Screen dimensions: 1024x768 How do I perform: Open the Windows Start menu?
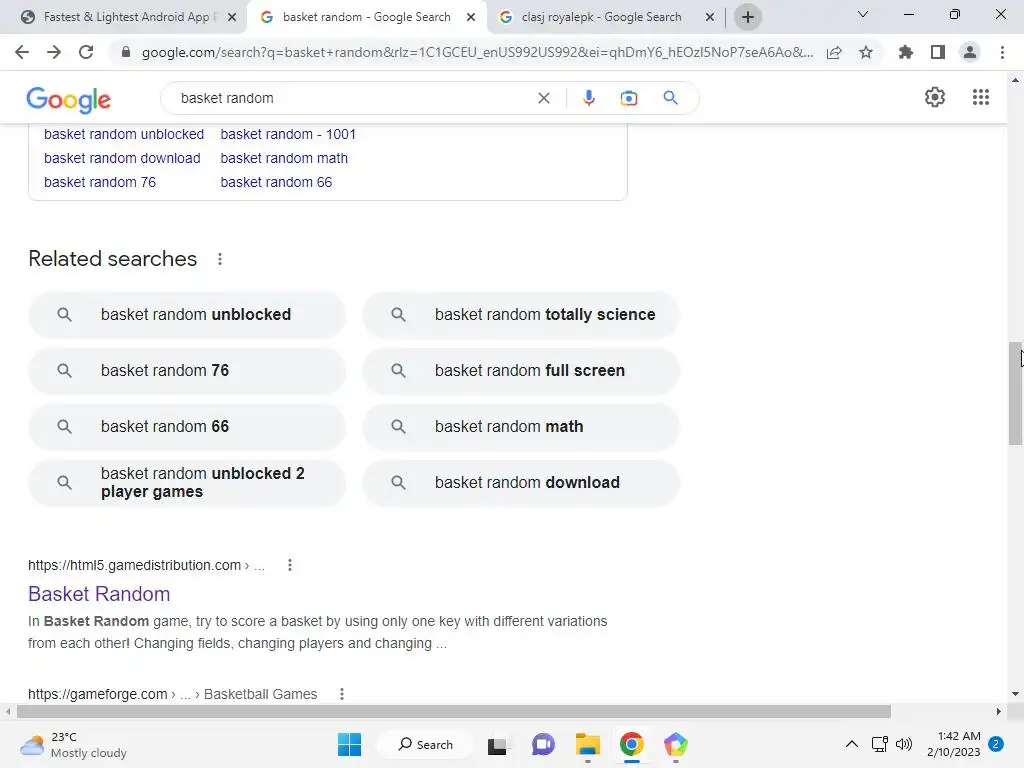pos(349,744)
